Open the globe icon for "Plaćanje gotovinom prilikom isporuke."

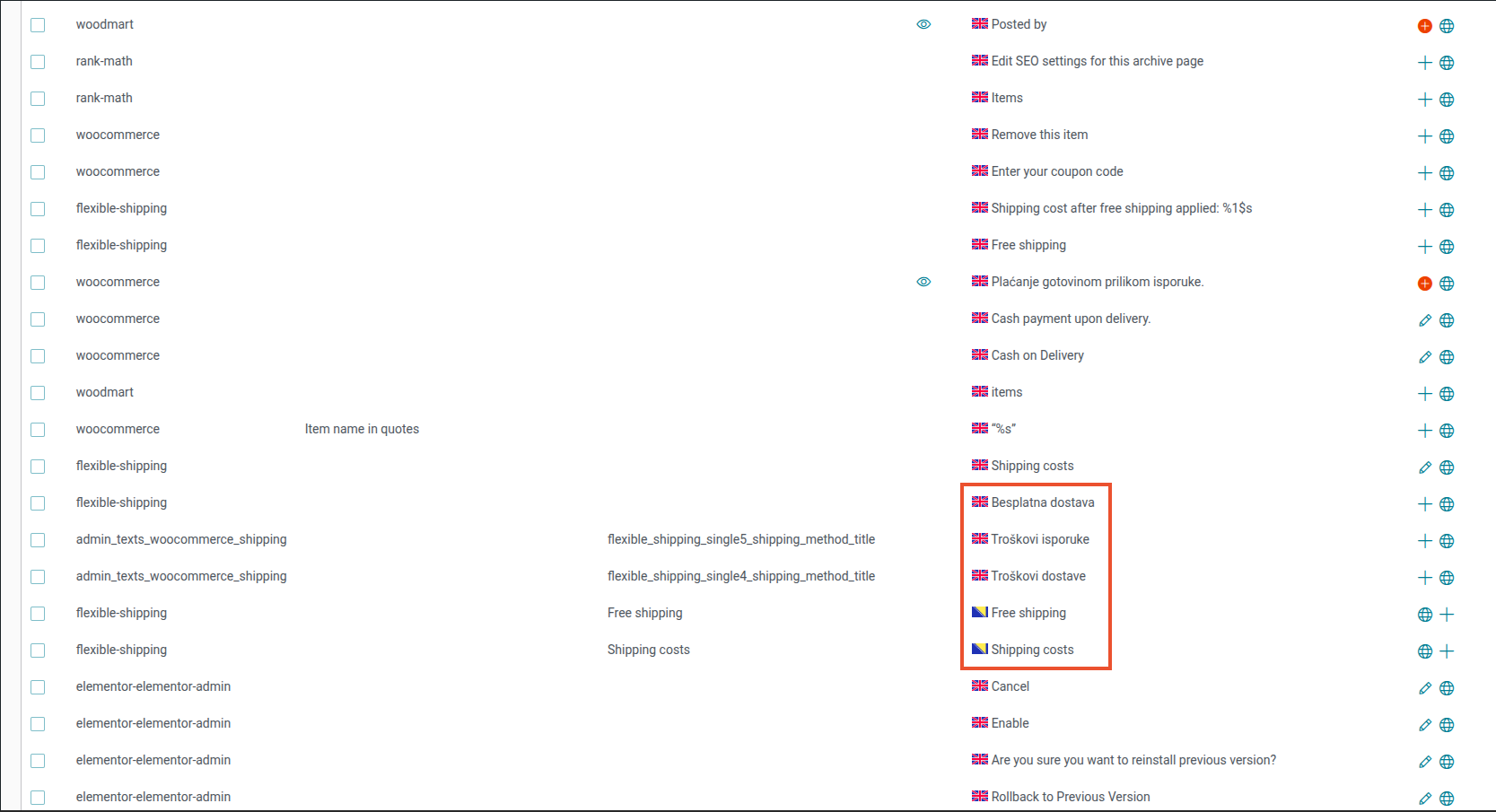tap(1447, 284)
